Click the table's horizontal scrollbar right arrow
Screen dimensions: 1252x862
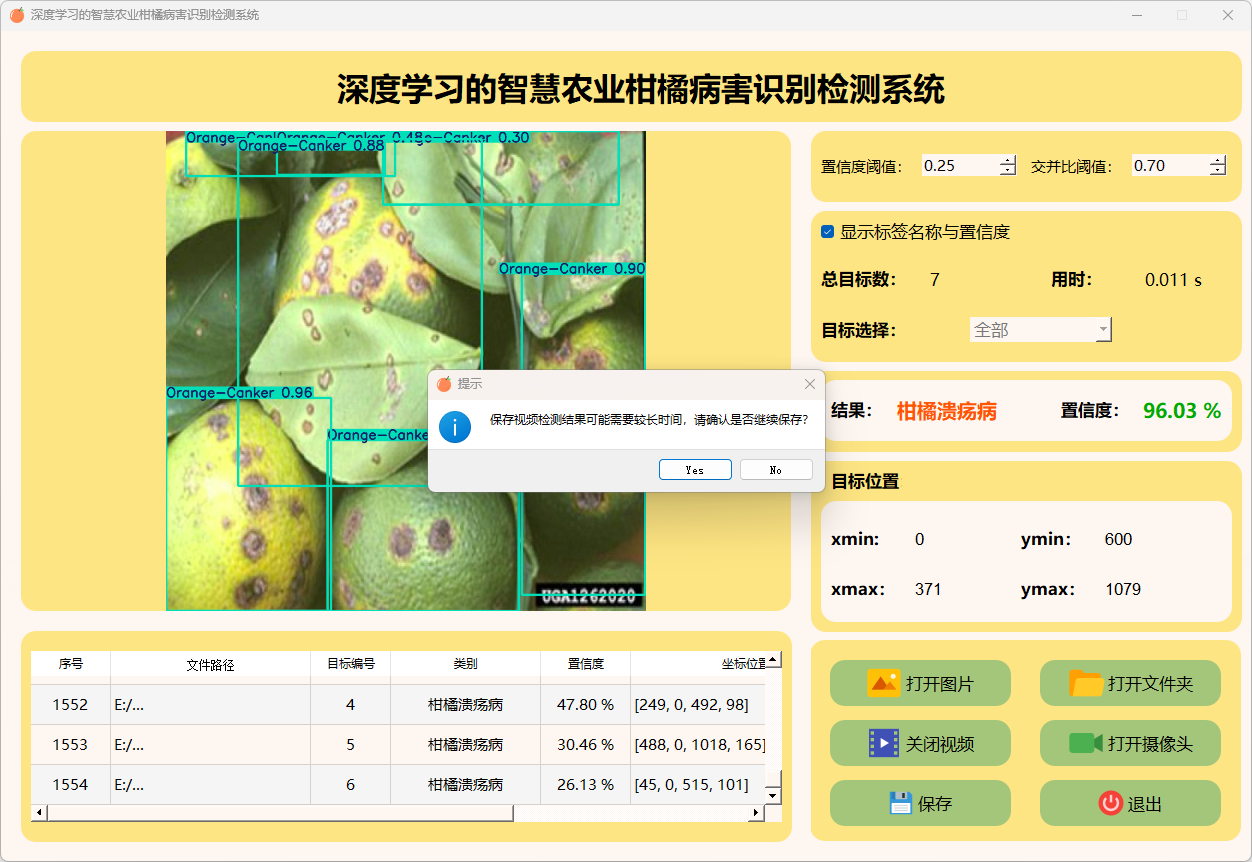(x=756, y=813)
